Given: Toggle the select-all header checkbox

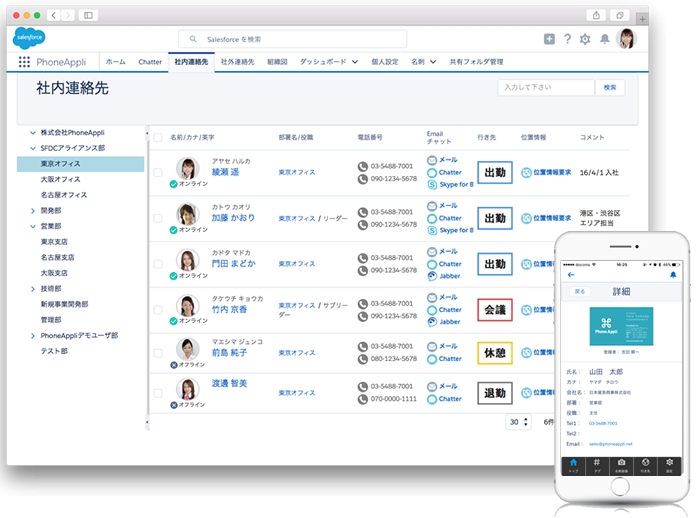Looking at the screenshot, I should click(x=158, y=138).
